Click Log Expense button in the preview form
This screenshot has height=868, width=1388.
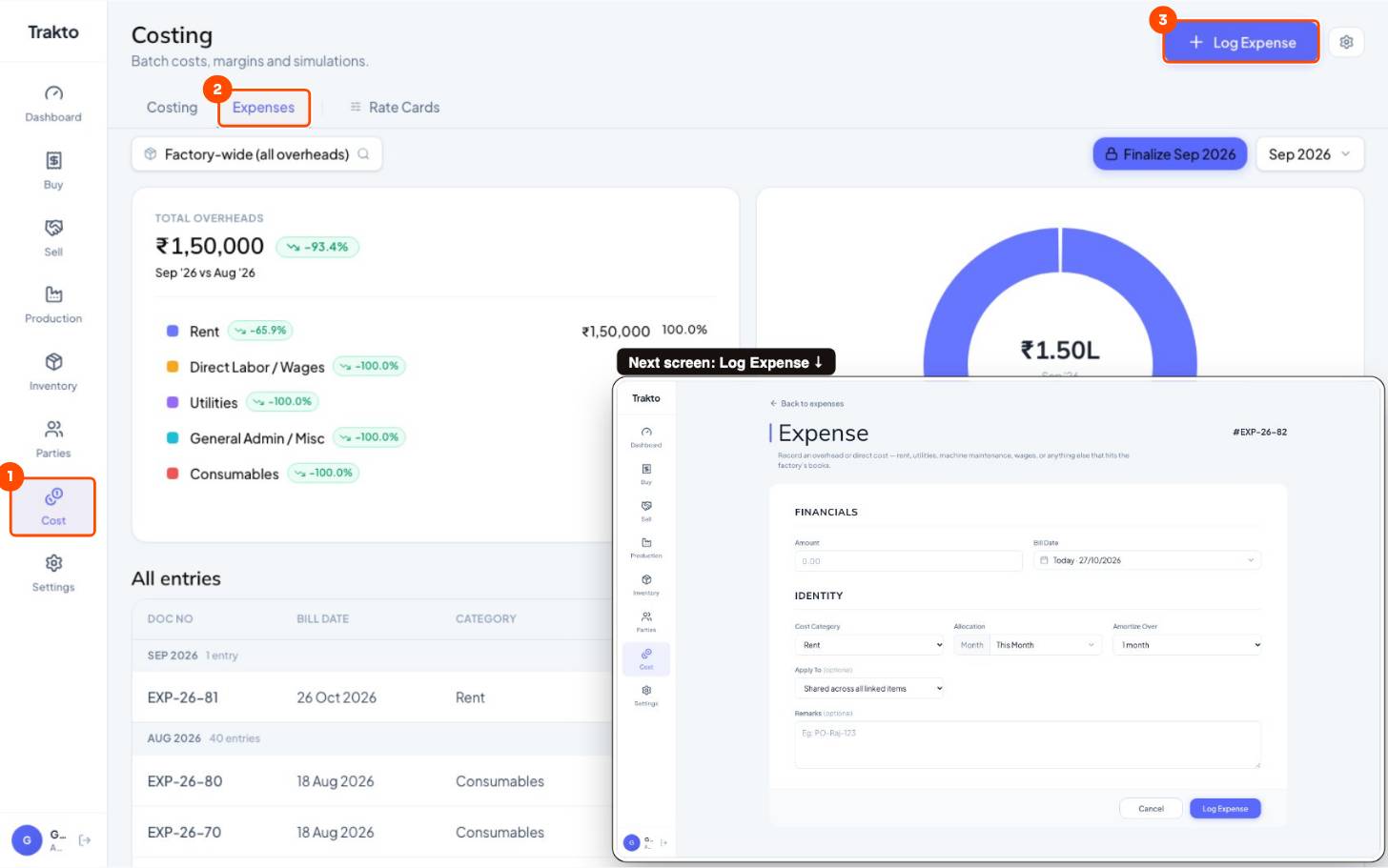(x=1225, y=808)
